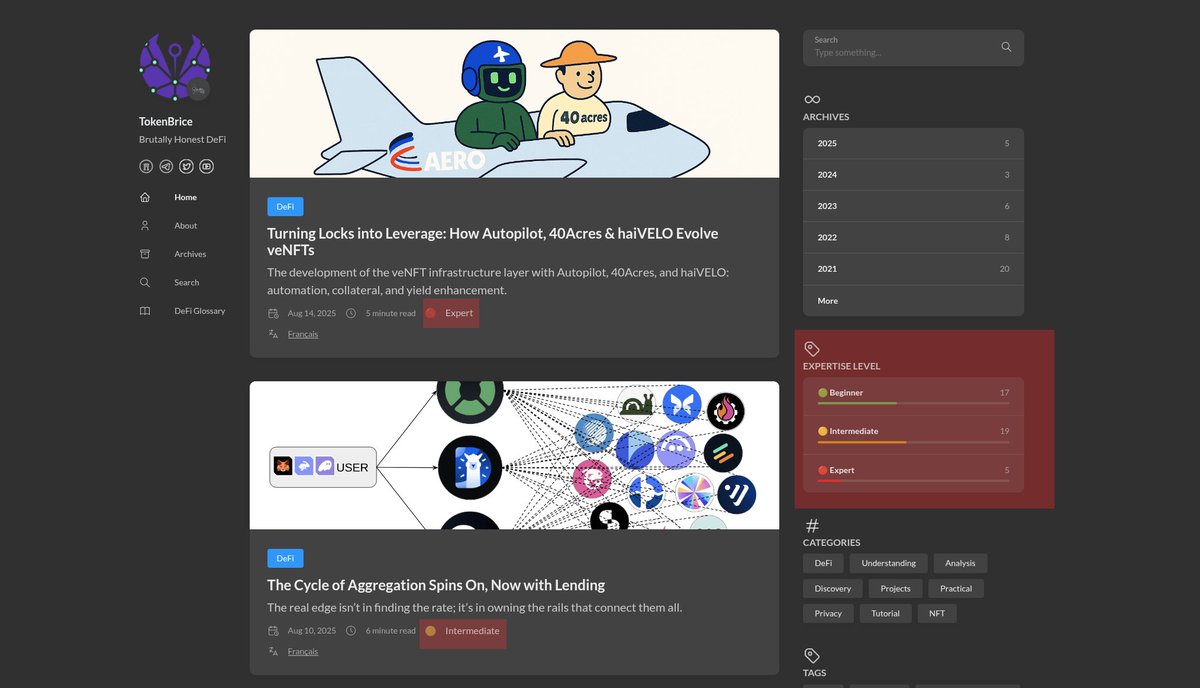This screenshot has width=1200, height=688.
Task: Select the Understanding category chip
Action: click(889, 563)
